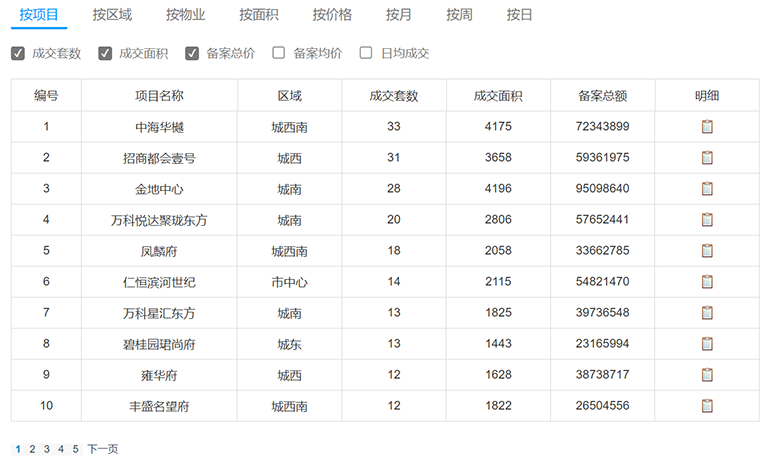This screenshot has height=463, width=770.
Task: Click the 成交套数 column header
Action: coord(394,95)
